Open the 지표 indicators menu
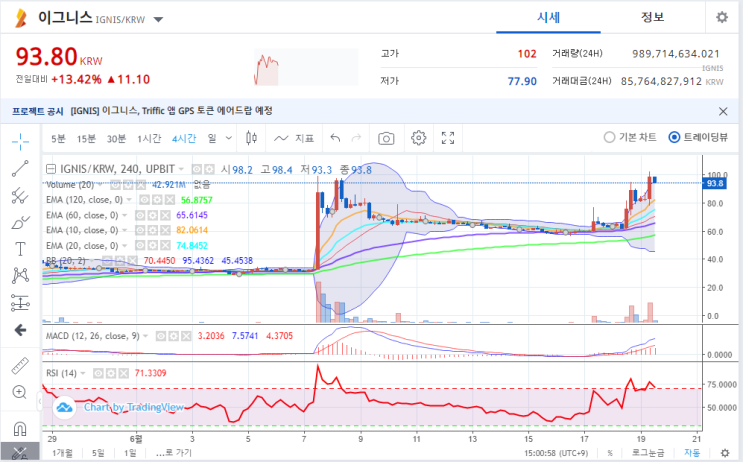Viewport: 743px width, 462px height. point(294,138)
